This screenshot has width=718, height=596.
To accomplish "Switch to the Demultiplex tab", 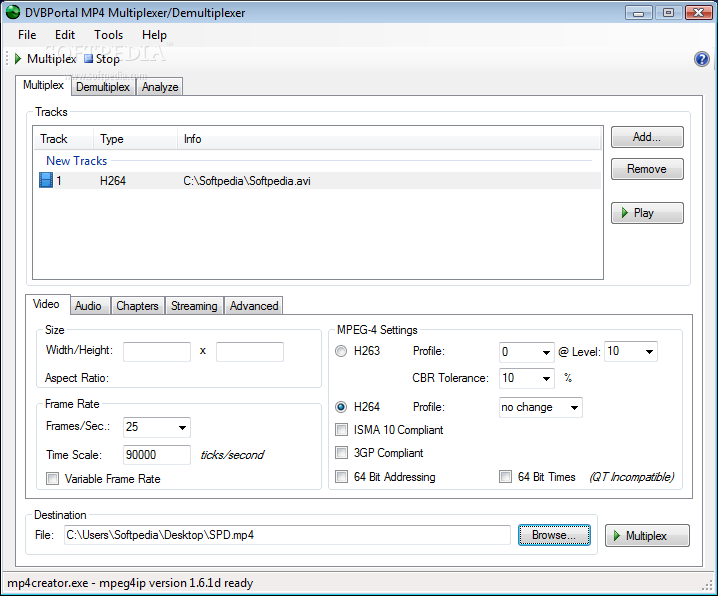I will [x=103, y=87].
